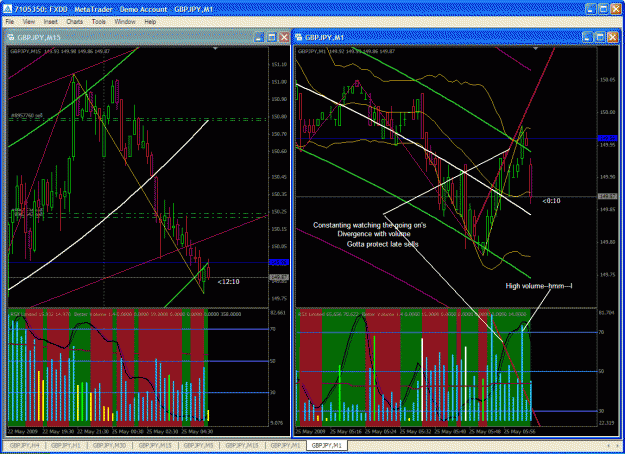625x454 pixels.
Task: Click the blue price tag on the M15 price axis
Action: pos(279,262)
